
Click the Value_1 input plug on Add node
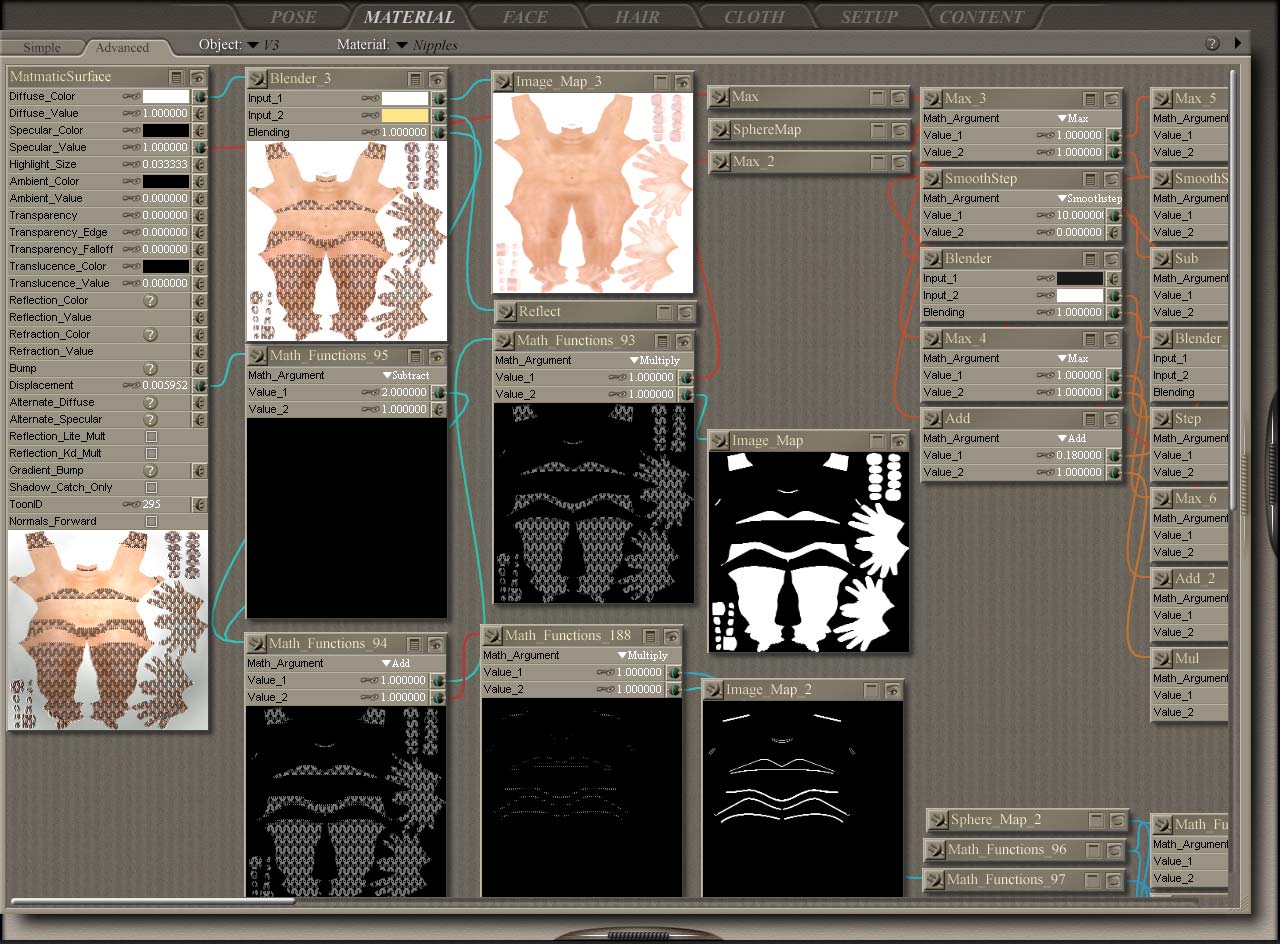[1113, 455]
